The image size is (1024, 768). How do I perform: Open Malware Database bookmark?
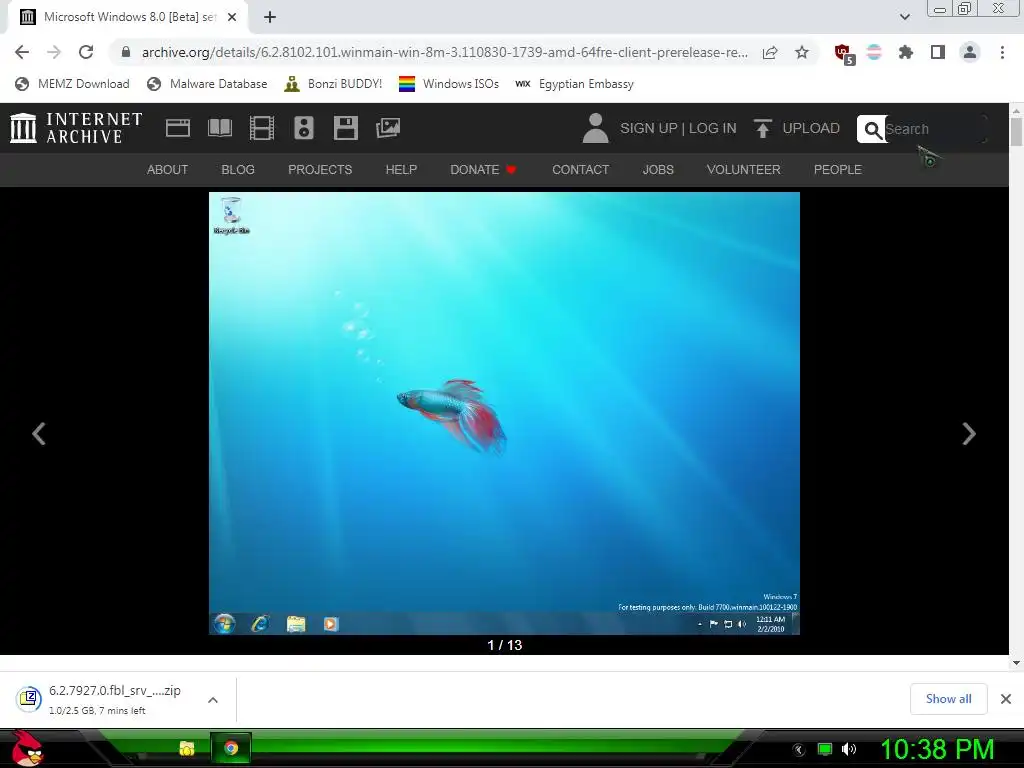point(207,84)
